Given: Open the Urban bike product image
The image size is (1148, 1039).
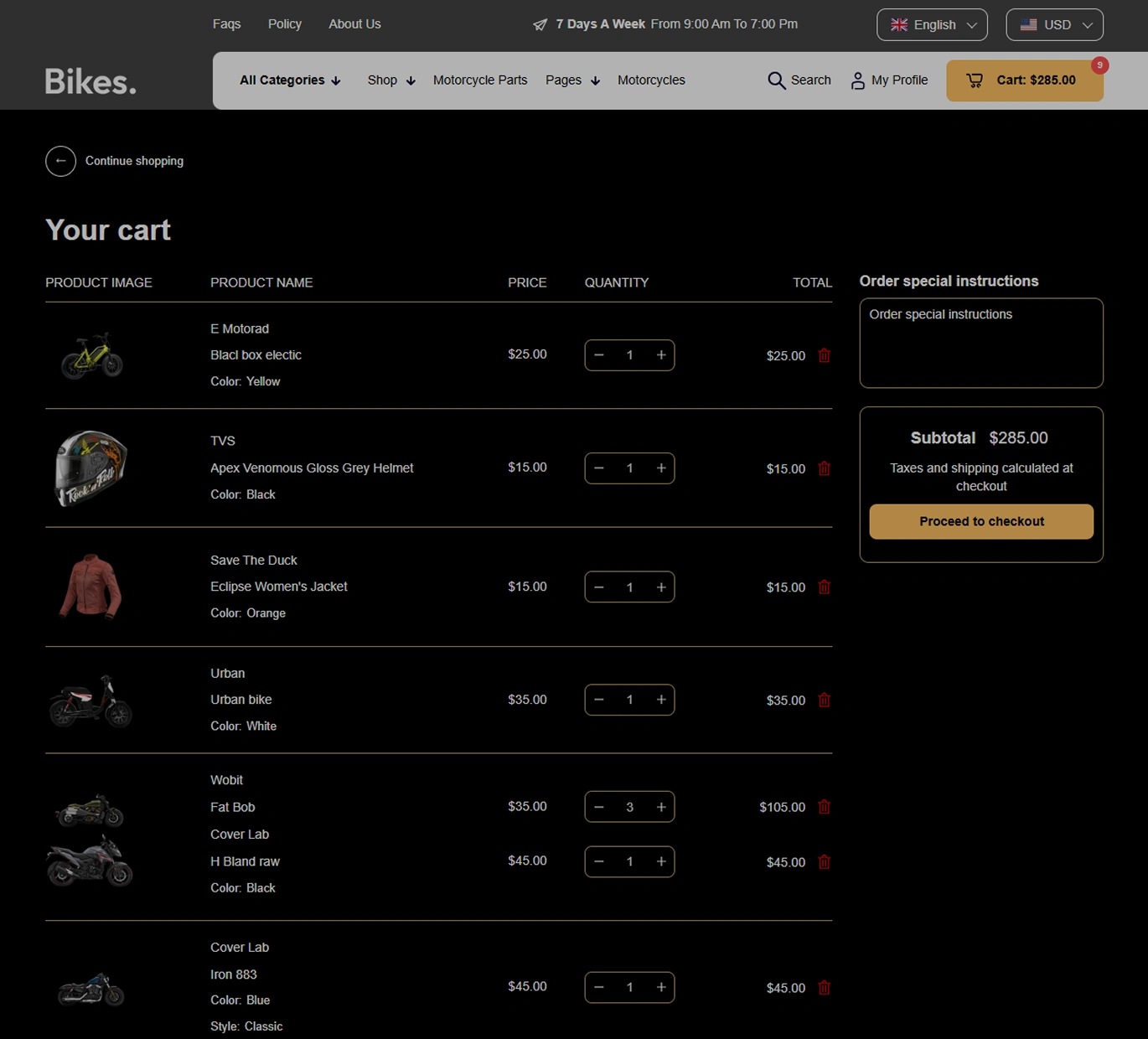Looking at the screenshot, I should point(90,700).
